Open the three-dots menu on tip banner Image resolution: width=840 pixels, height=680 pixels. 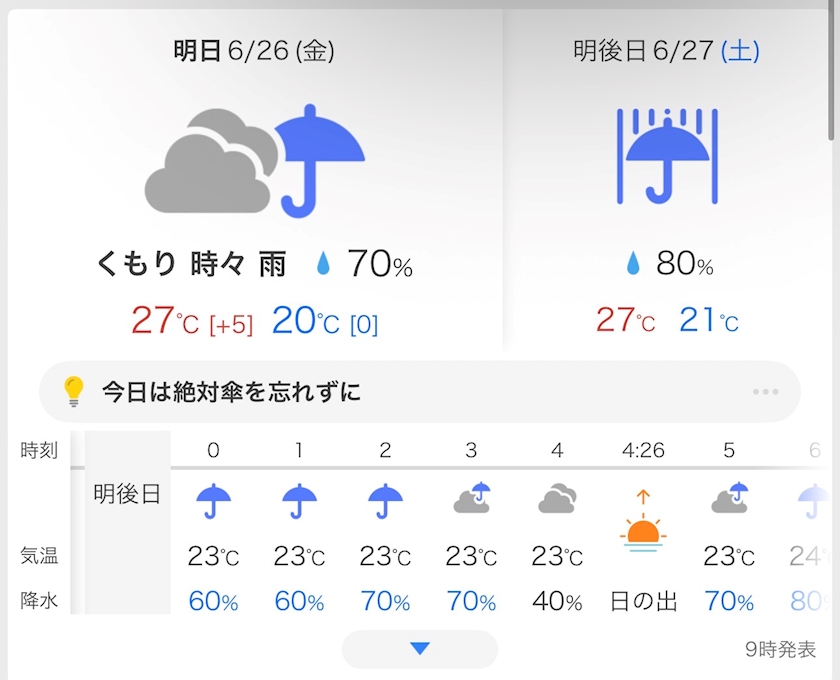tap(766, 392)
